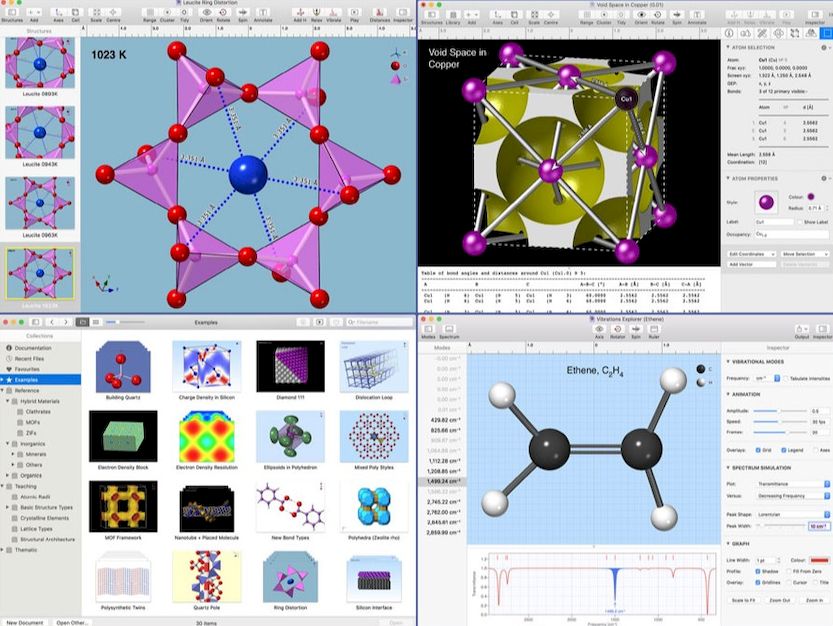Select the Ruler tool in Vibrations Explorer
The height and width of the screenshot is (626, 833).
(x=655, y=327)
